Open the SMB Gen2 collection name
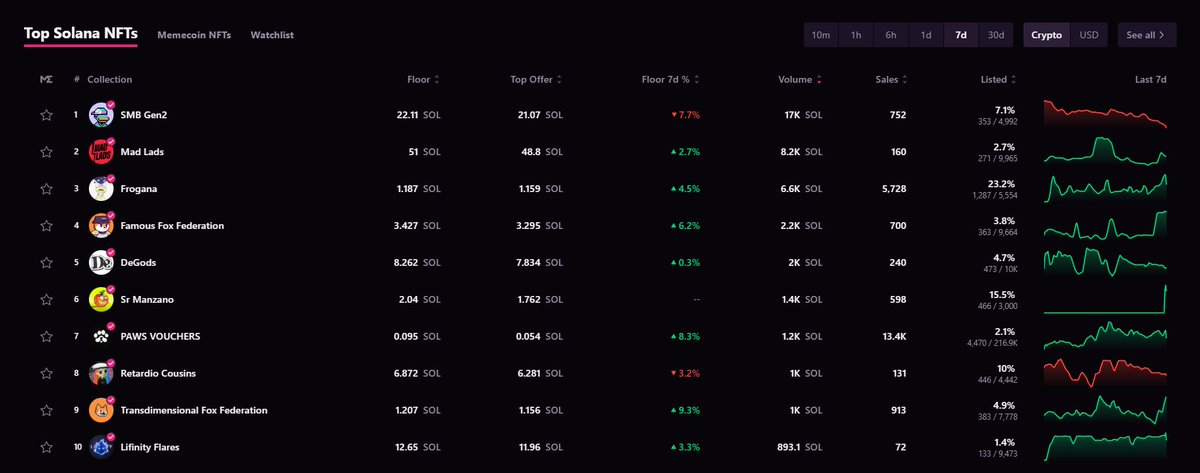The height and width of the screenshot is (473, 1200). [143, 115]
